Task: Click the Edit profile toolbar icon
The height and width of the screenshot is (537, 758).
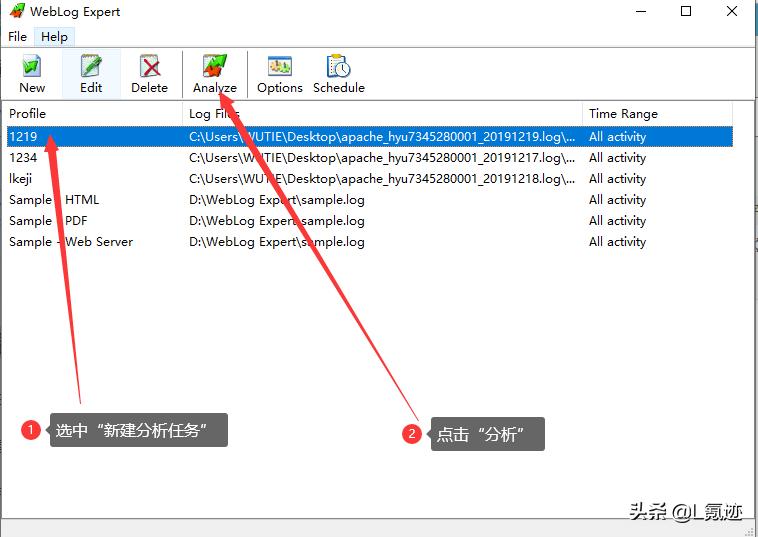Action: click(91, 74)
